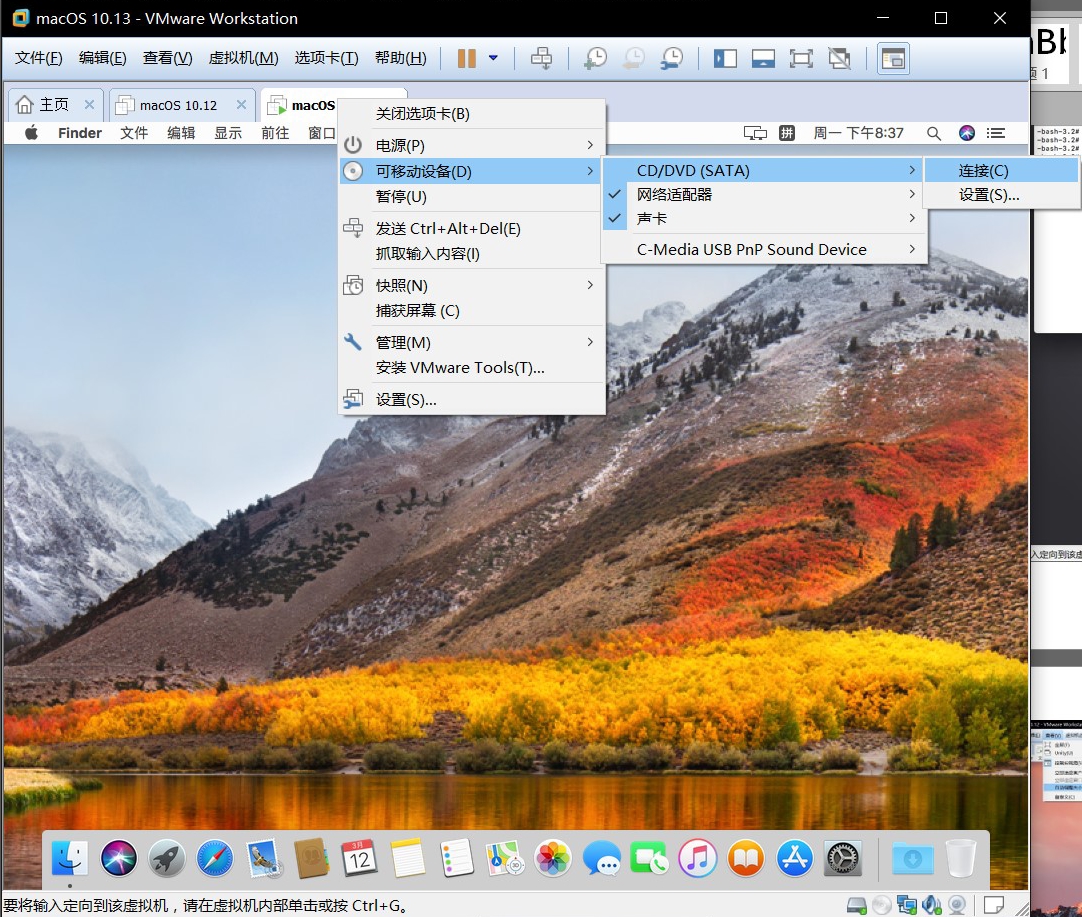
Task: Click 连接(C) in CD/DVD submenu
Action: point(1001,170)
